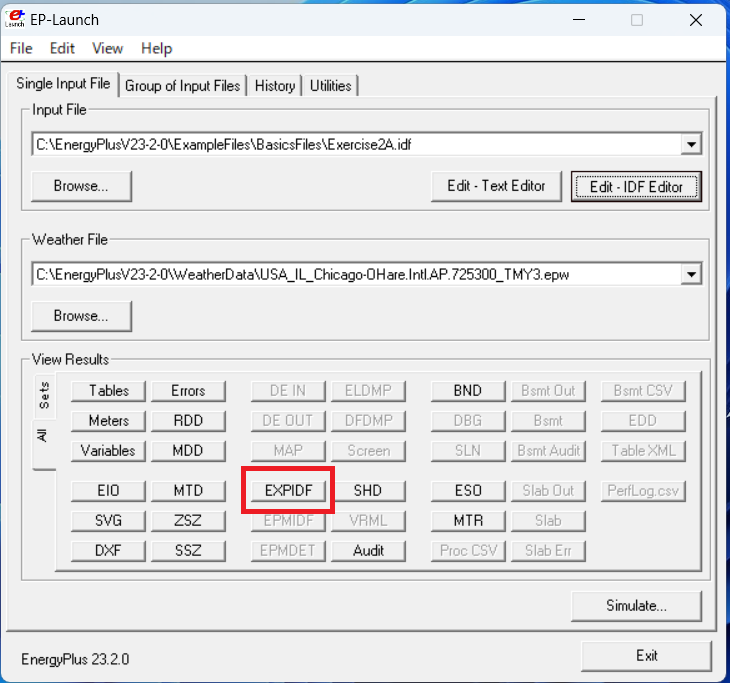Select the Sets vertical tab
Viewport: 730px width, 683px height.
point(44,395)
